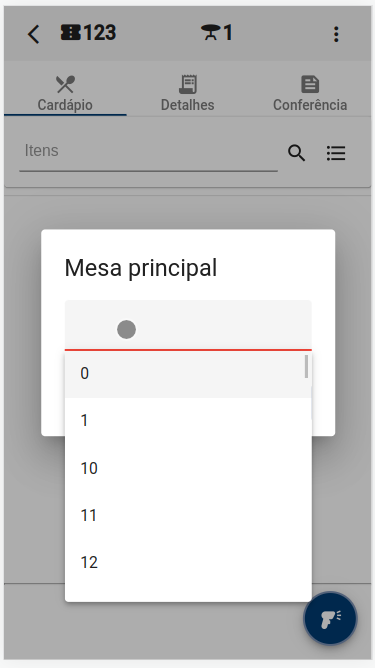
Task: Tap the ticket icon beside 123
Action: [71, 32]
